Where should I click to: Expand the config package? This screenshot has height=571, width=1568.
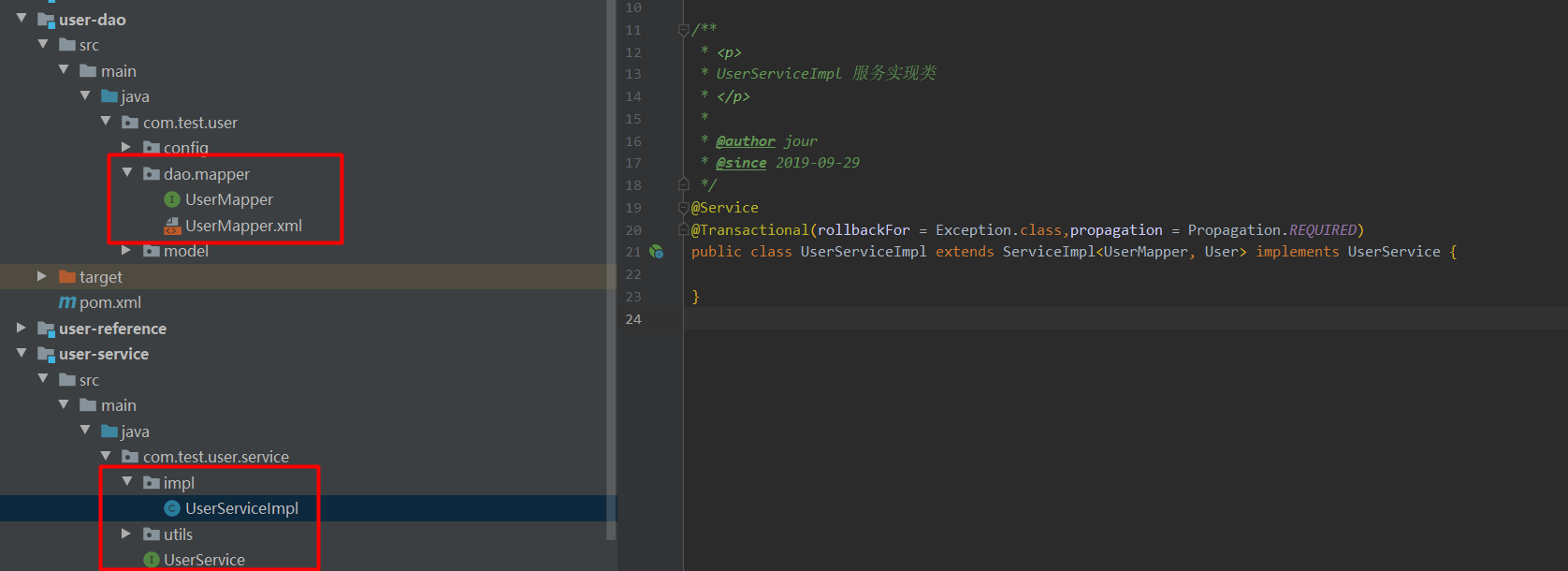(126, 147)
